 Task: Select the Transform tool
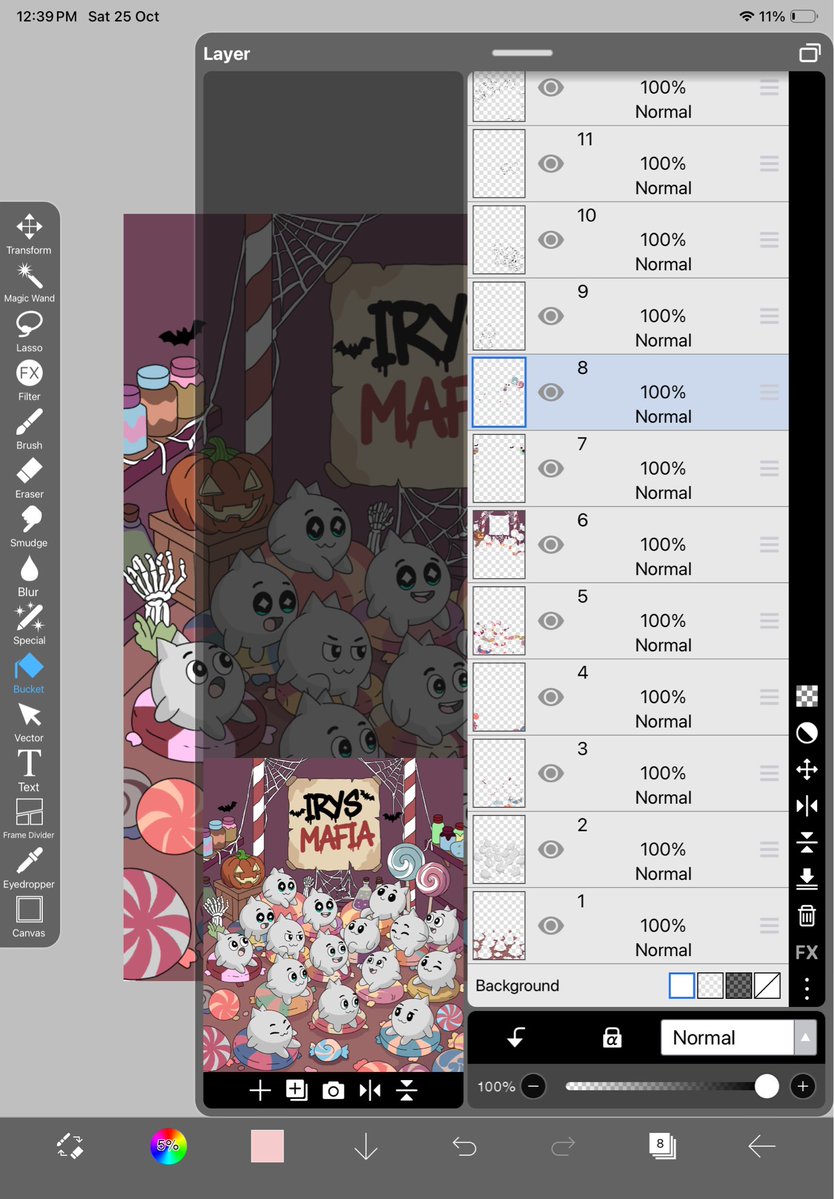click(29, 233)
